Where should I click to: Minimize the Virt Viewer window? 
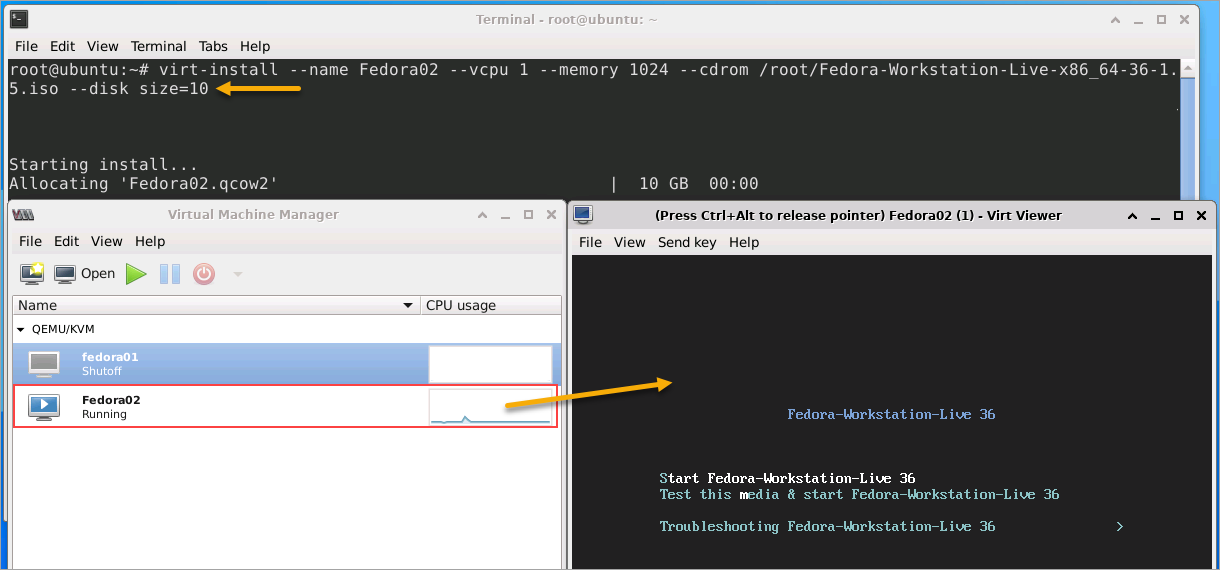coord(1156,215)
